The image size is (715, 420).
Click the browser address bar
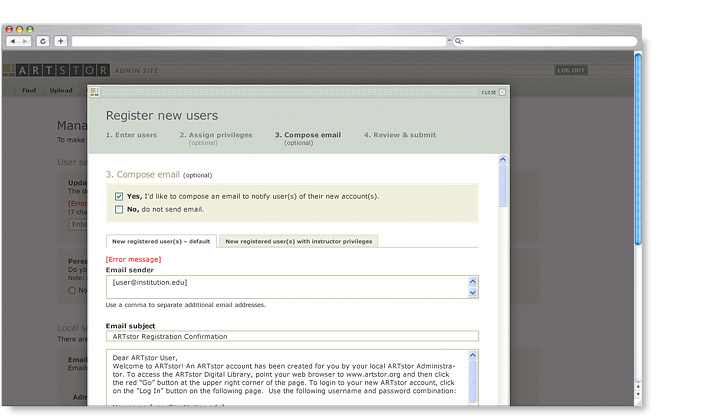[259, 41]
